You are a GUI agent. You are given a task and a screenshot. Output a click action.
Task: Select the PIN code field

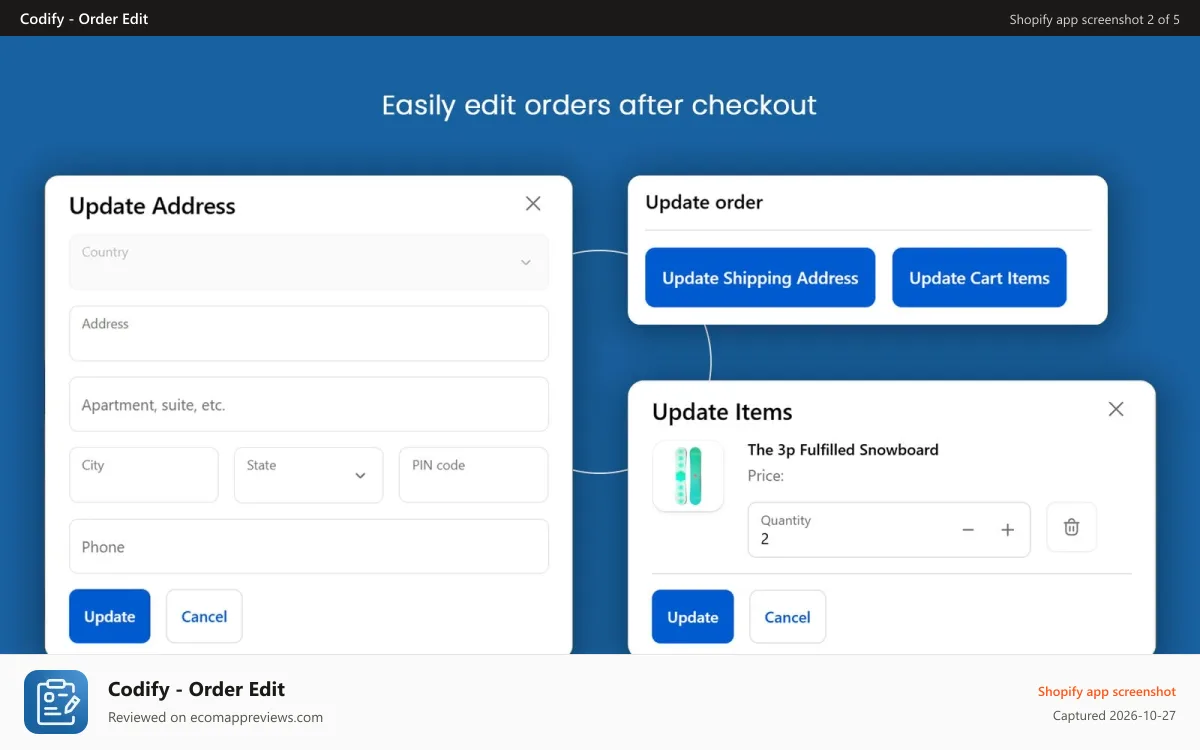[x=474, y=475]
